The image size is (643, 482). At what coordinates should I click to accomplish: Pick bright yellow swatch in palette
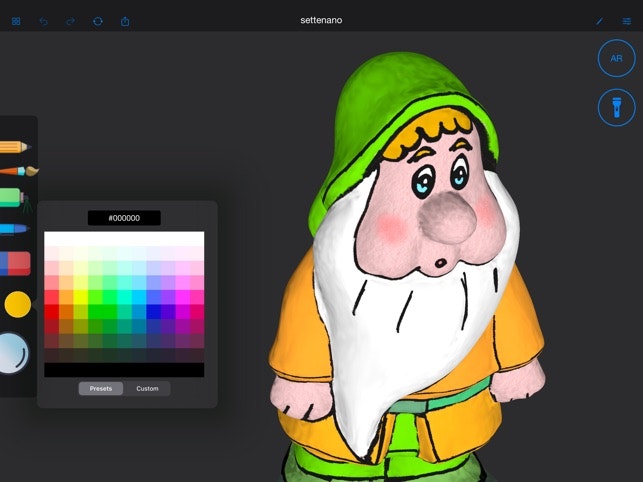[x=81, y=297]
